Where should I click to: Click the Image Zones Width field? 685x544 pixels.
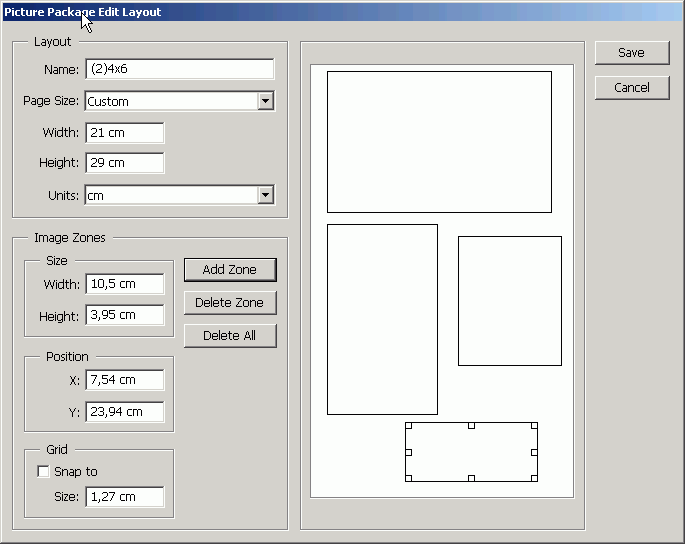125,284
